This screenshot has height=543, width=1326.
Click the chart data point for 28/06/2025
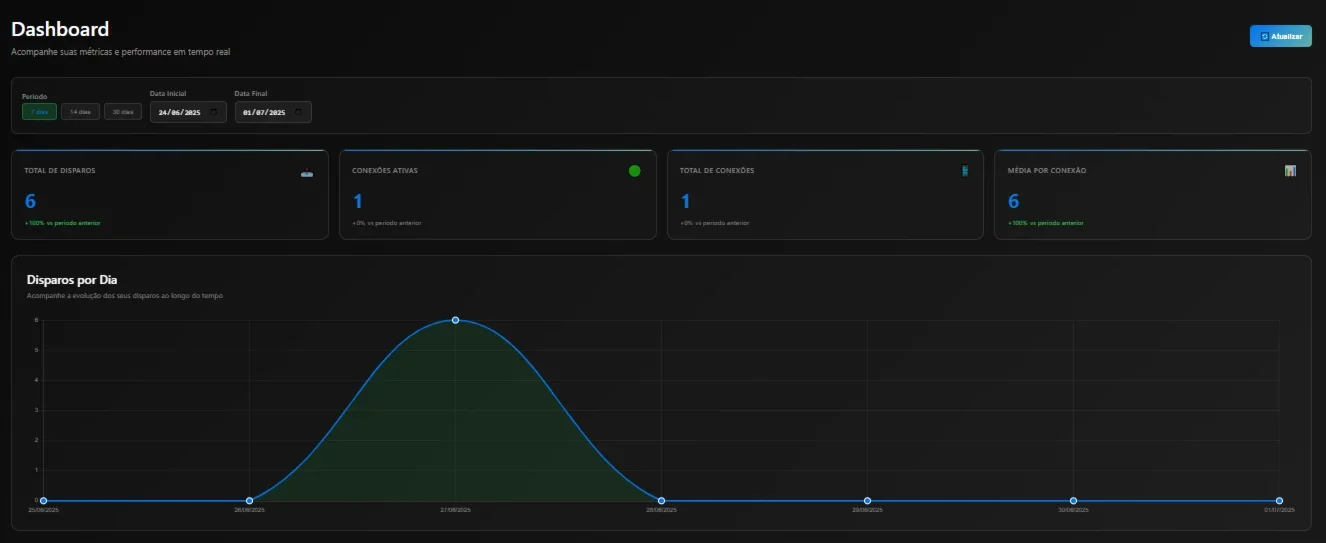661,500
